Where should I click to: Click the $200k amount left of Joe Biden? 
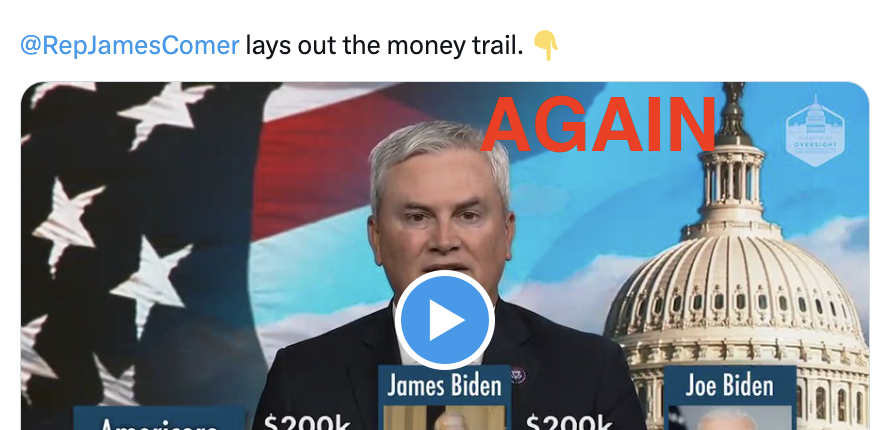pos(569,422)
